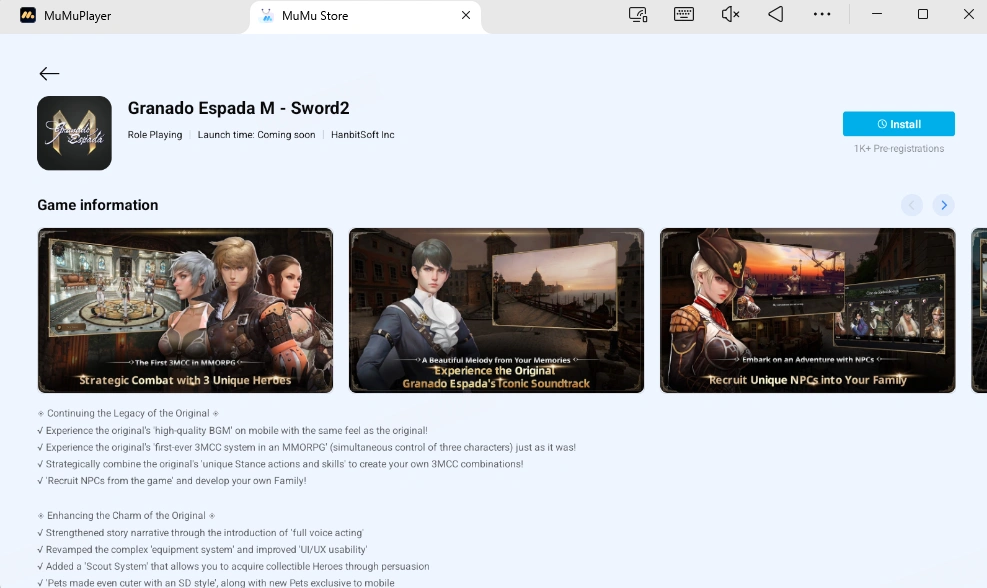
Task: Click the triangular back navigation icon
Action: pyautogui.click(x=776, y=14)
